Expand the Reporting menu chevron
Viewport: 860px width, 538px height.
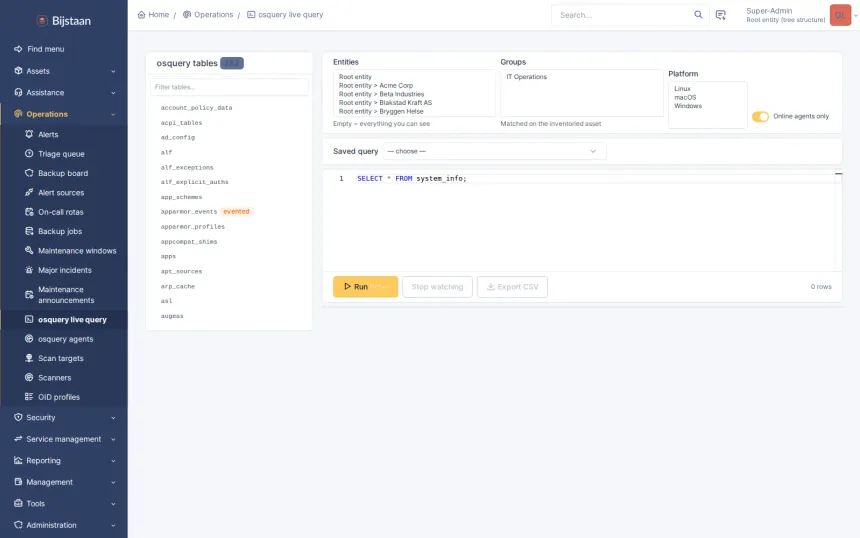(x=113, y=461)
